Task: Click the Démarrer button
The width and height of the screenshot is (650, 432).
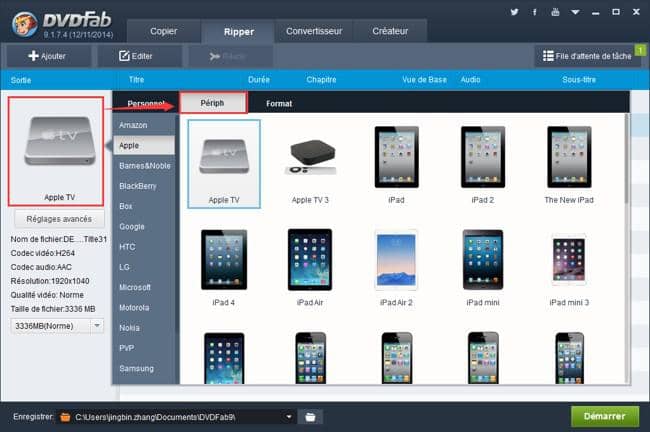Action: tap(605, 416)
